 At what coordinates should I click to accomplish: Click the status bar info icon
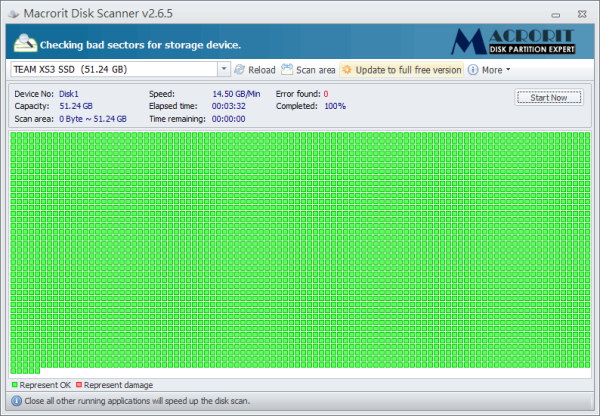16,401
